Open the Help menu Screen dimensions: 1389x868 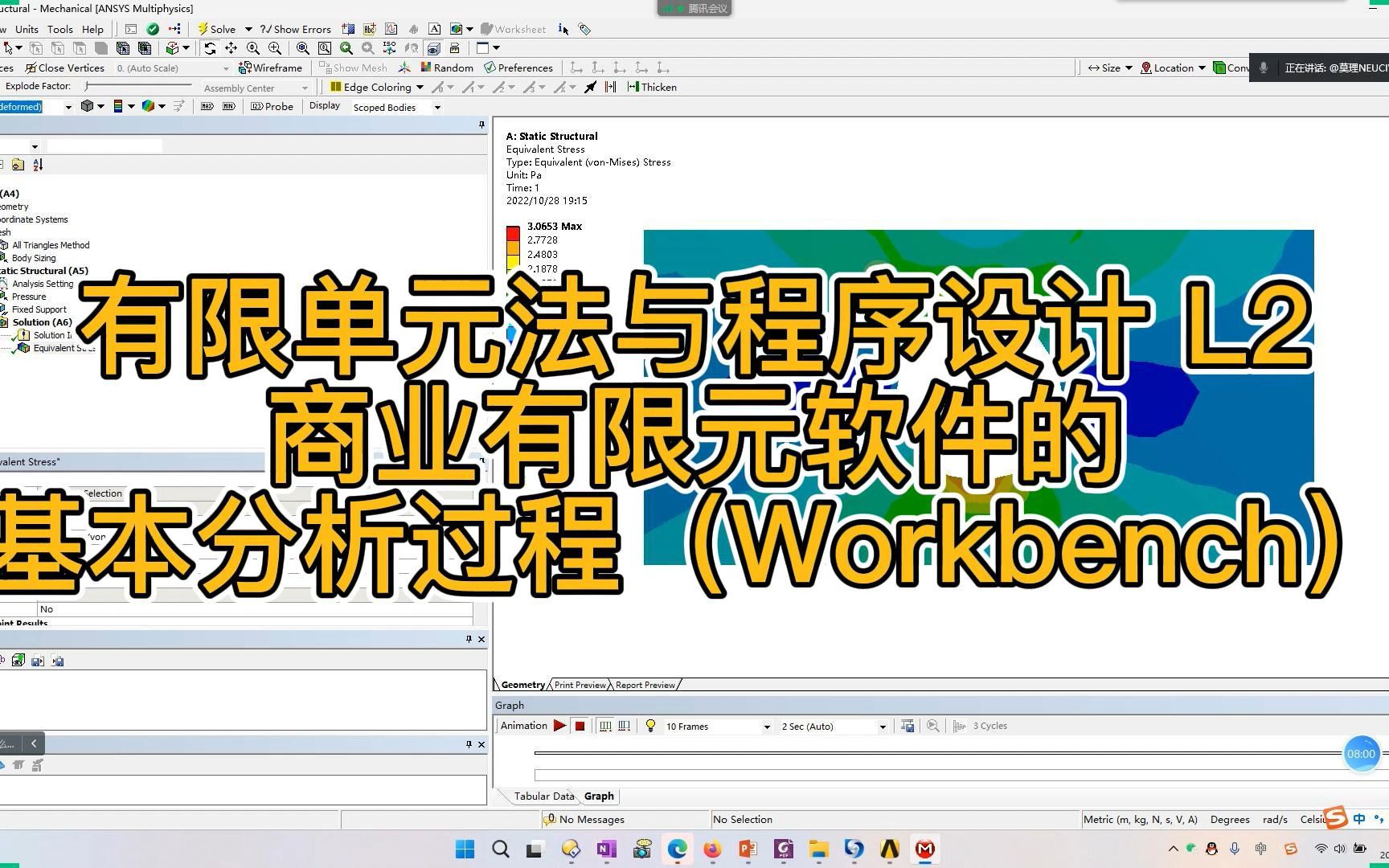[92, 29]
